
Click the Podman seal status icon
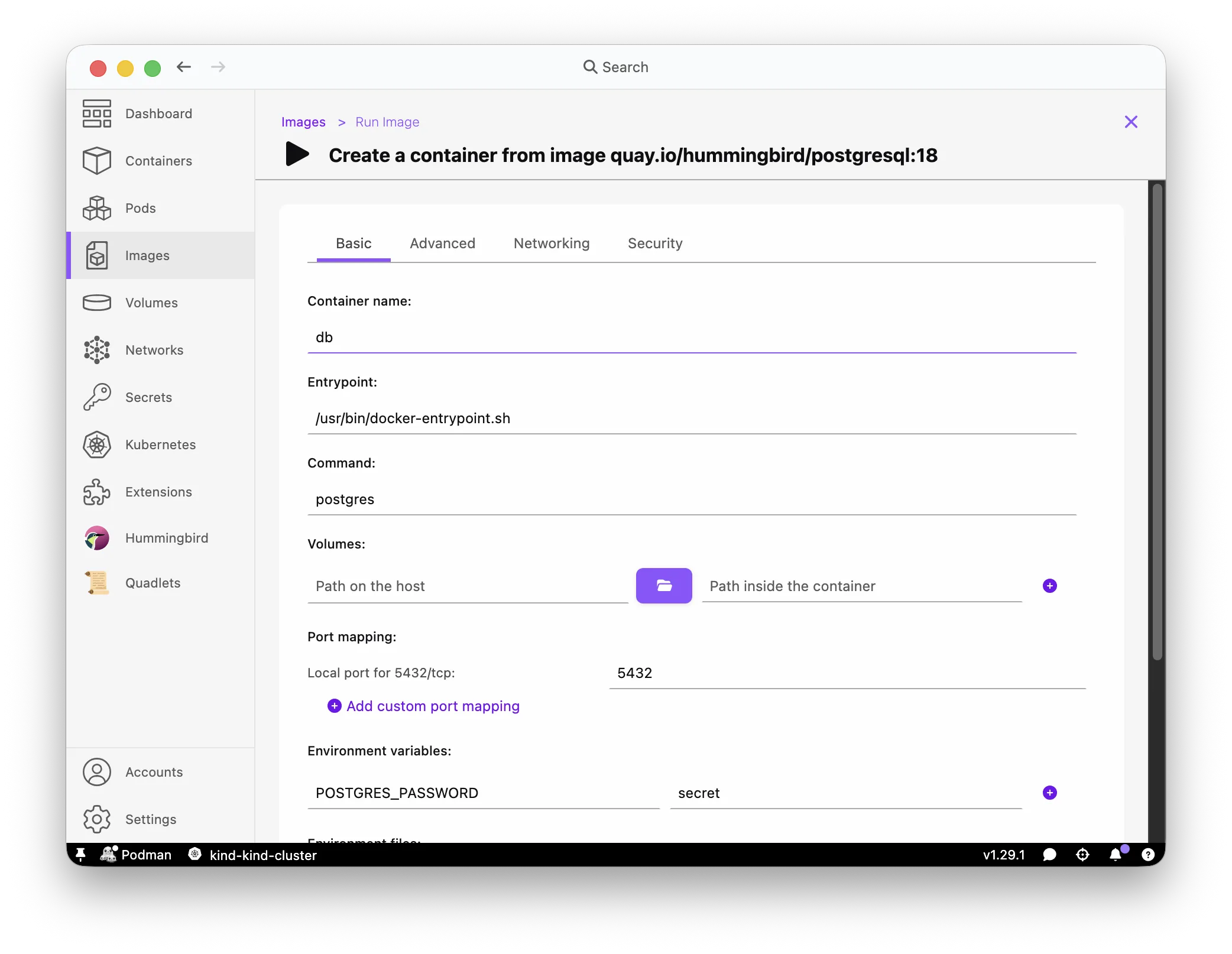(x=108, y=855)
